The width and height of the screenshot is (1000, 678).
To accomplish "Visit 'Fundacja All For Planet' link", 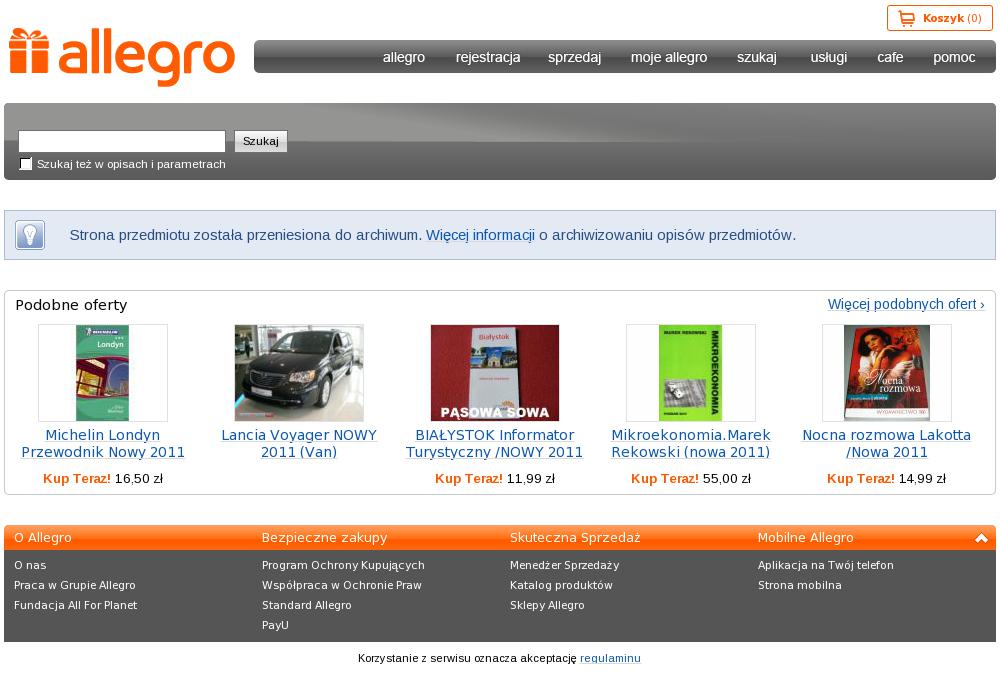I will tap(75, 605).
